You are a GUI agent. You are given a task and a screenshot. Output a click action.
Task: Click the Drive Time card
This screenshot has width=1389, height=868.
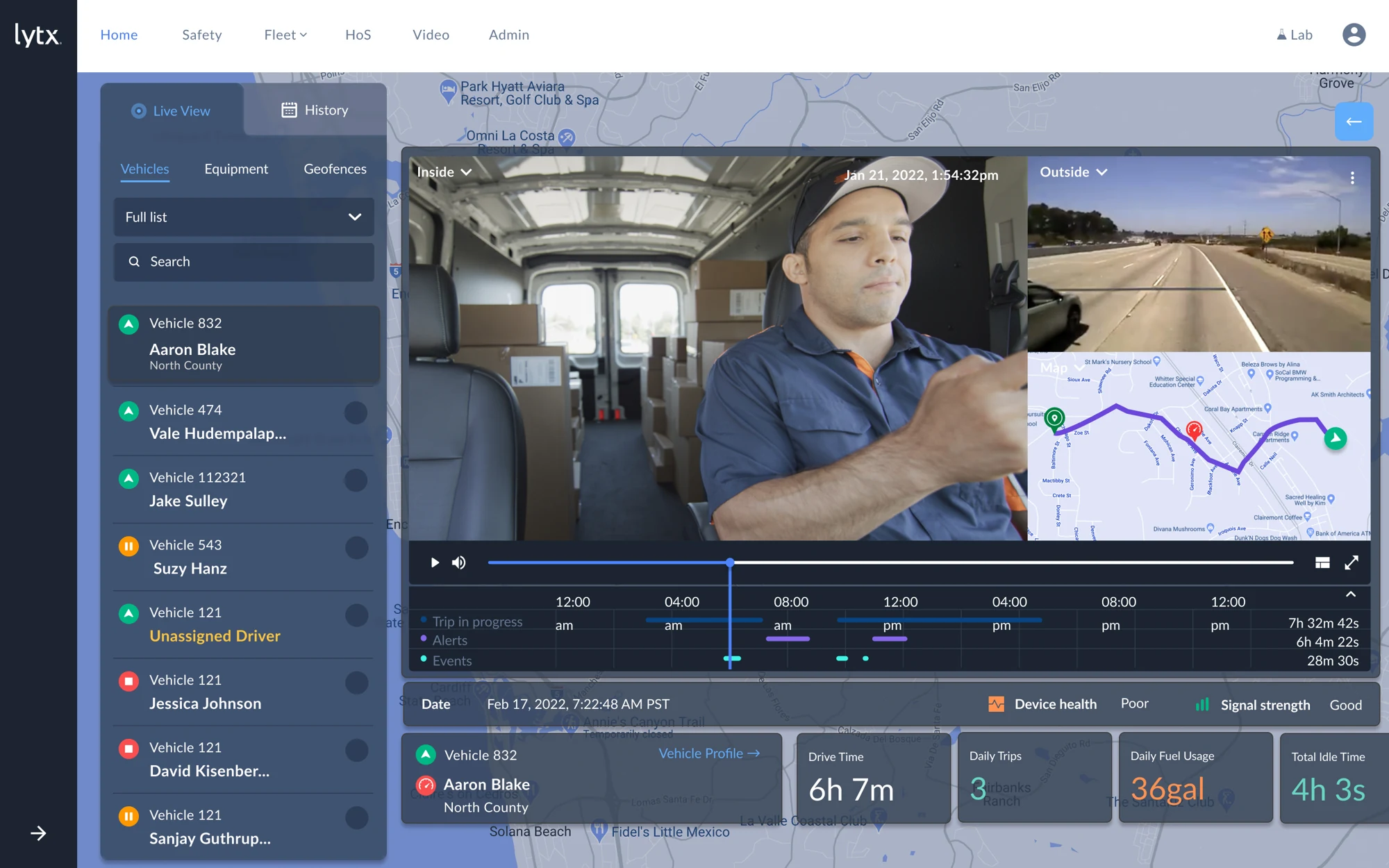pyautogui.click(x=873, y=778)
